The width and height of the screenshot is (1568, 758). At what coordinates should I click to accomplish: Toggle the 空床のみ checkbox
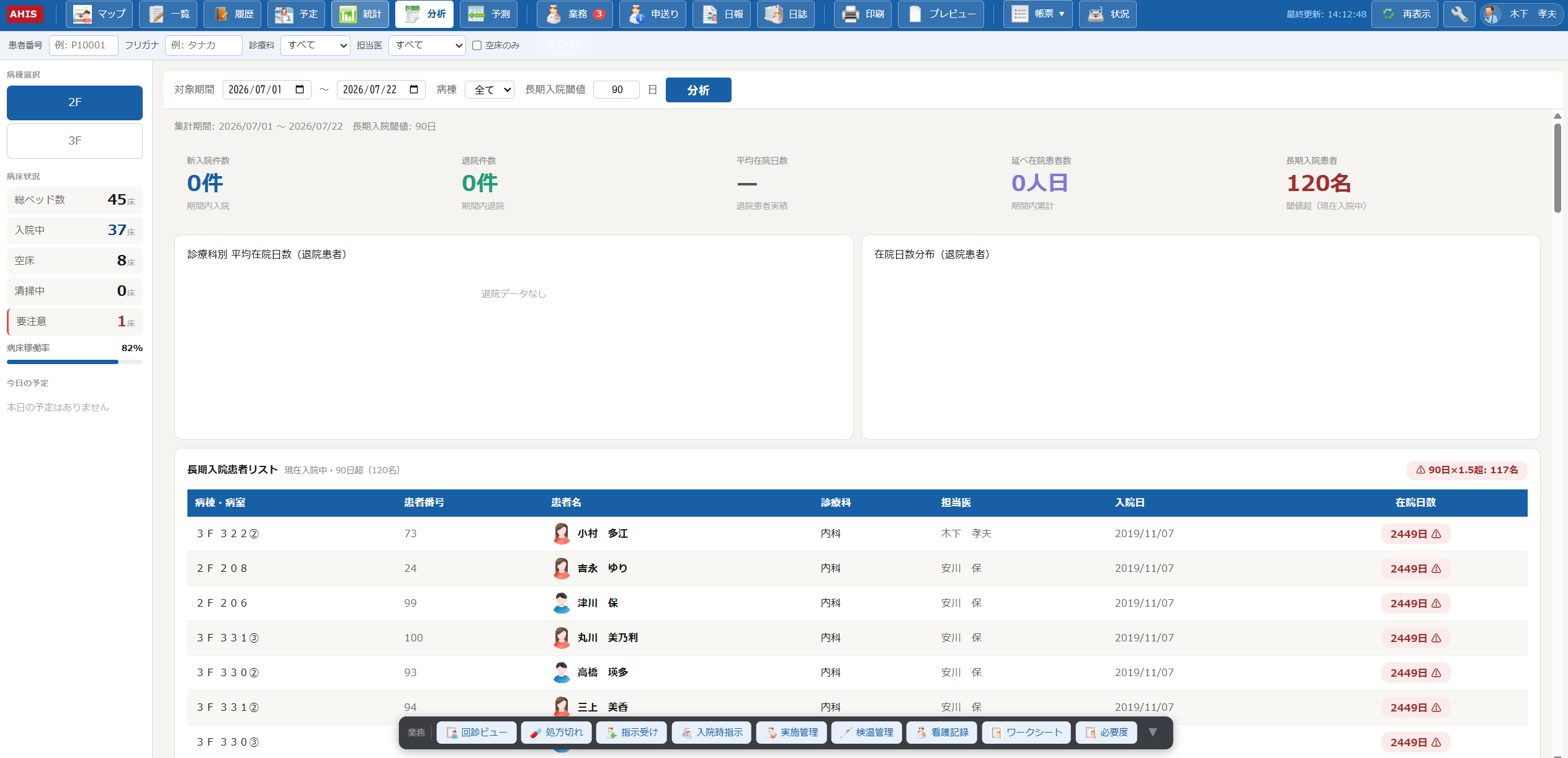pyautogui.click(x=477, y=45)
